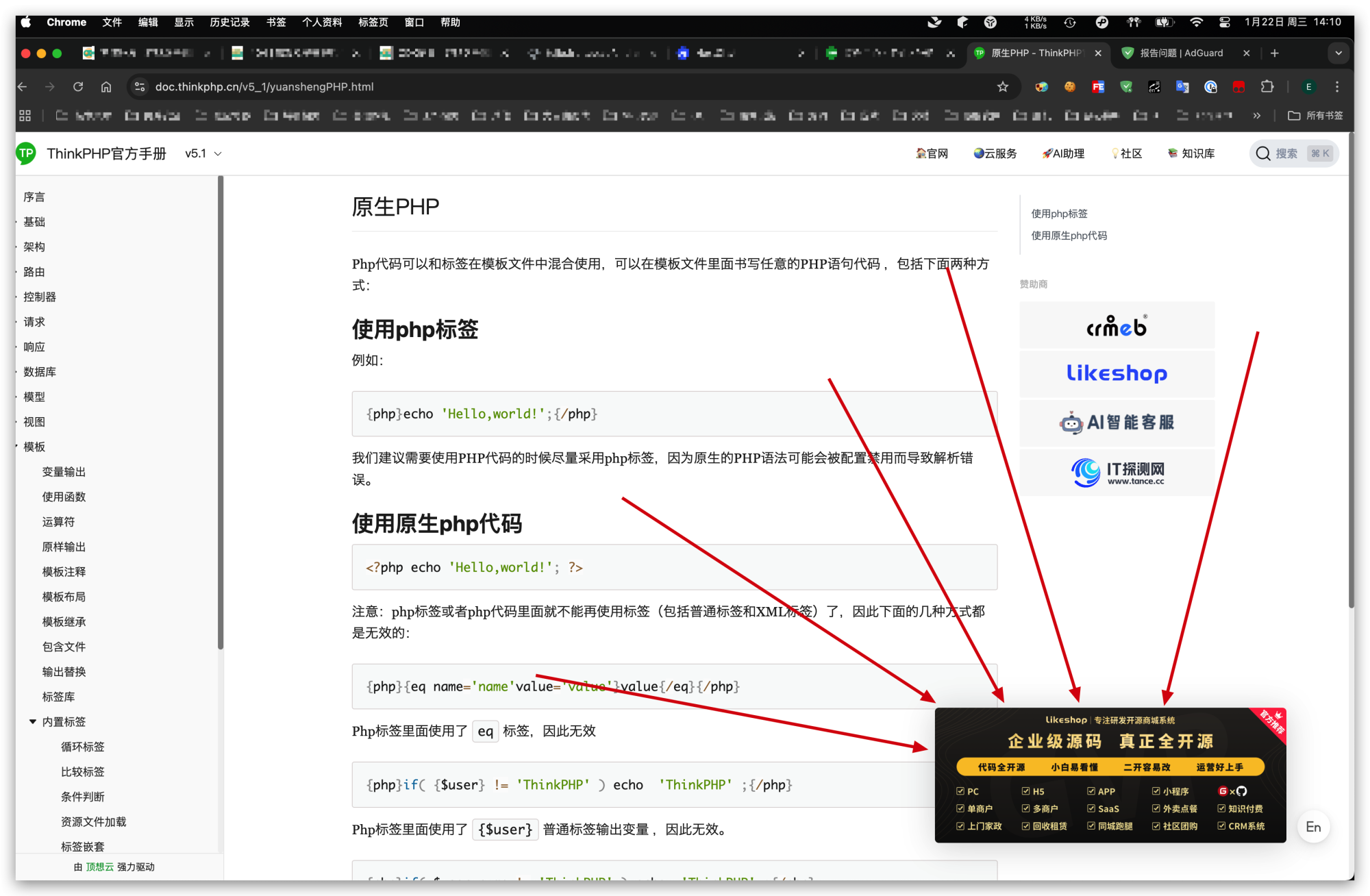Click the Wi-Fi status icon

[x=1196, y=22]
